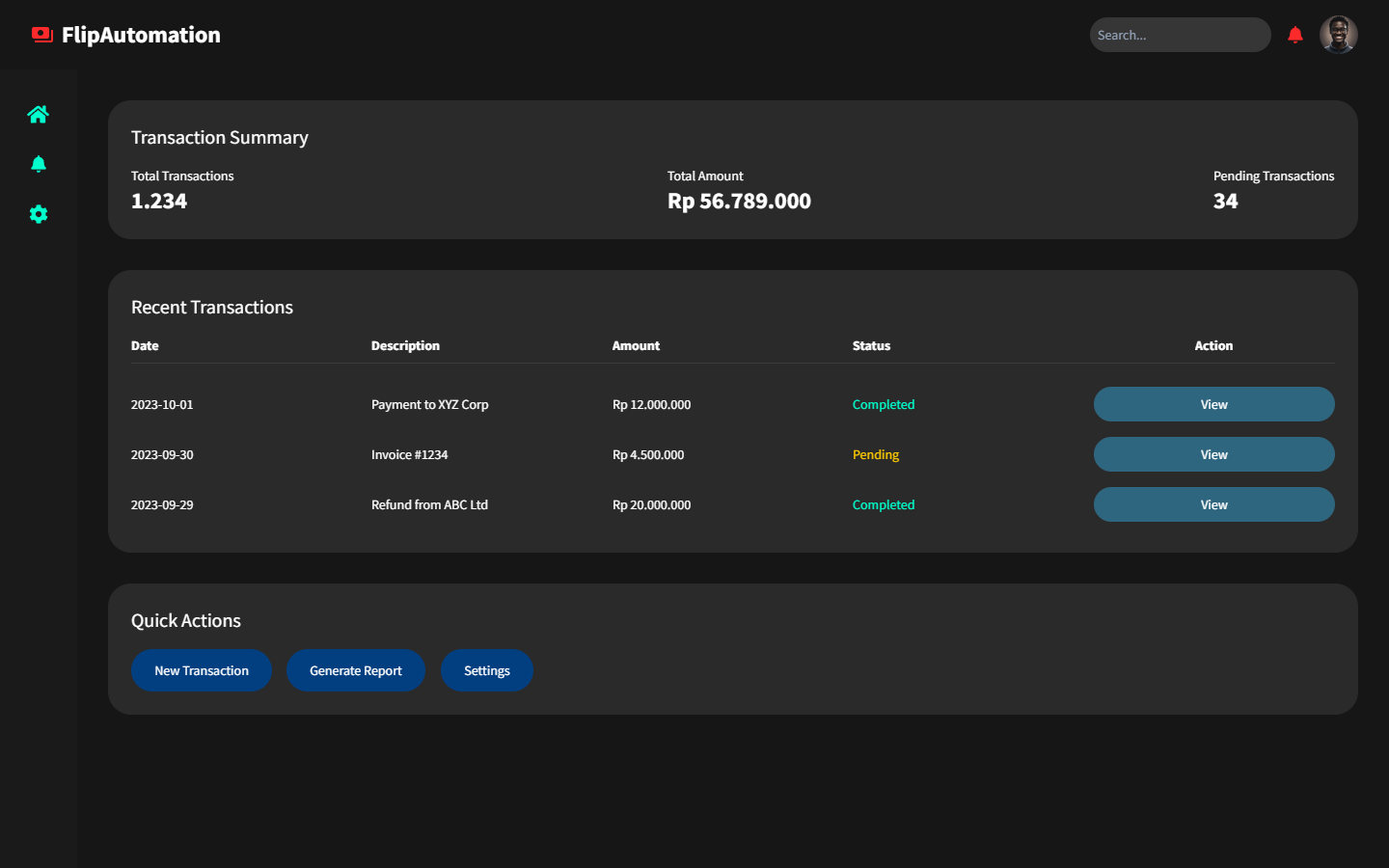This screenshot has width=1389, height=868.
Task: Start a New Transaction
Action: [x=202, y=670]
